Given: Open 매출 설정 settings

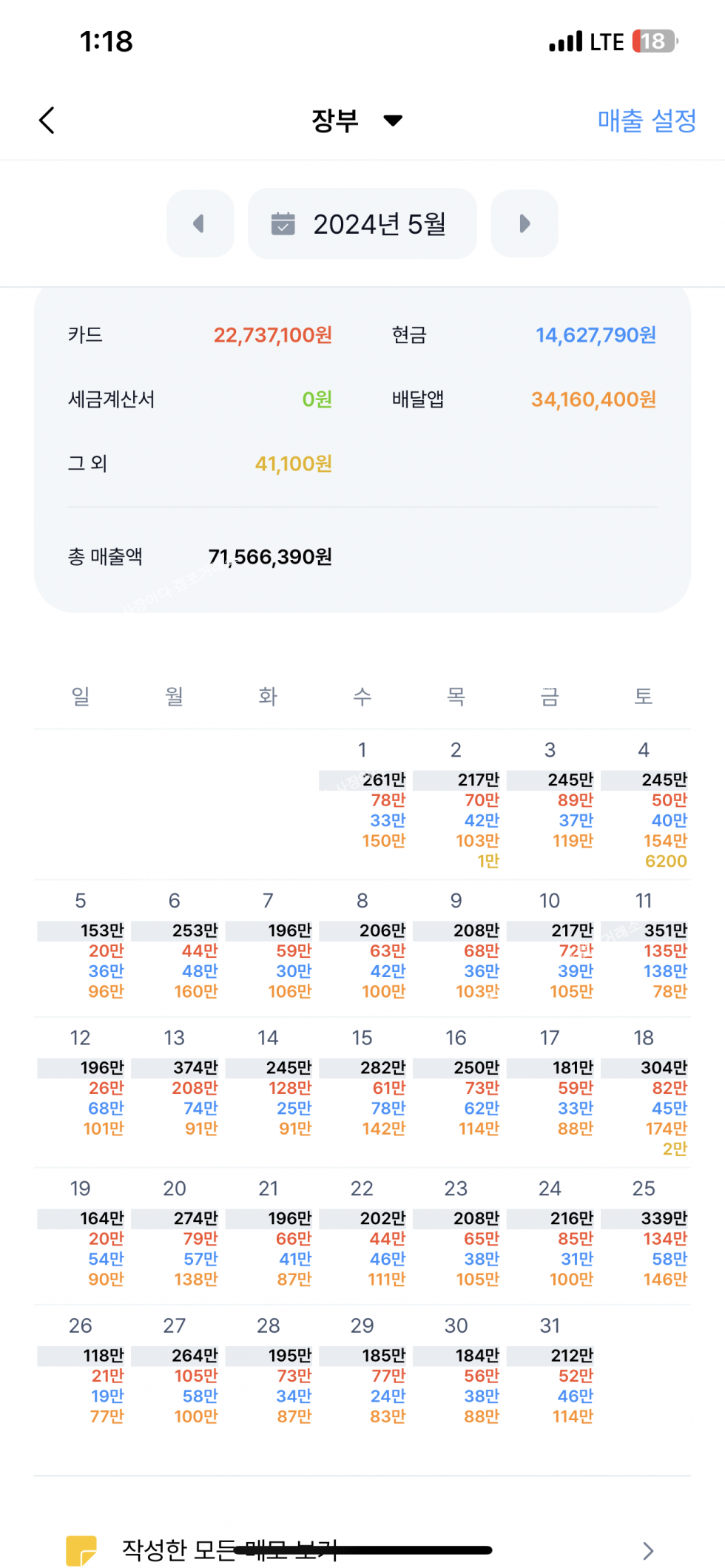Looking at the screenshot, I should click(x=647, y=121).
